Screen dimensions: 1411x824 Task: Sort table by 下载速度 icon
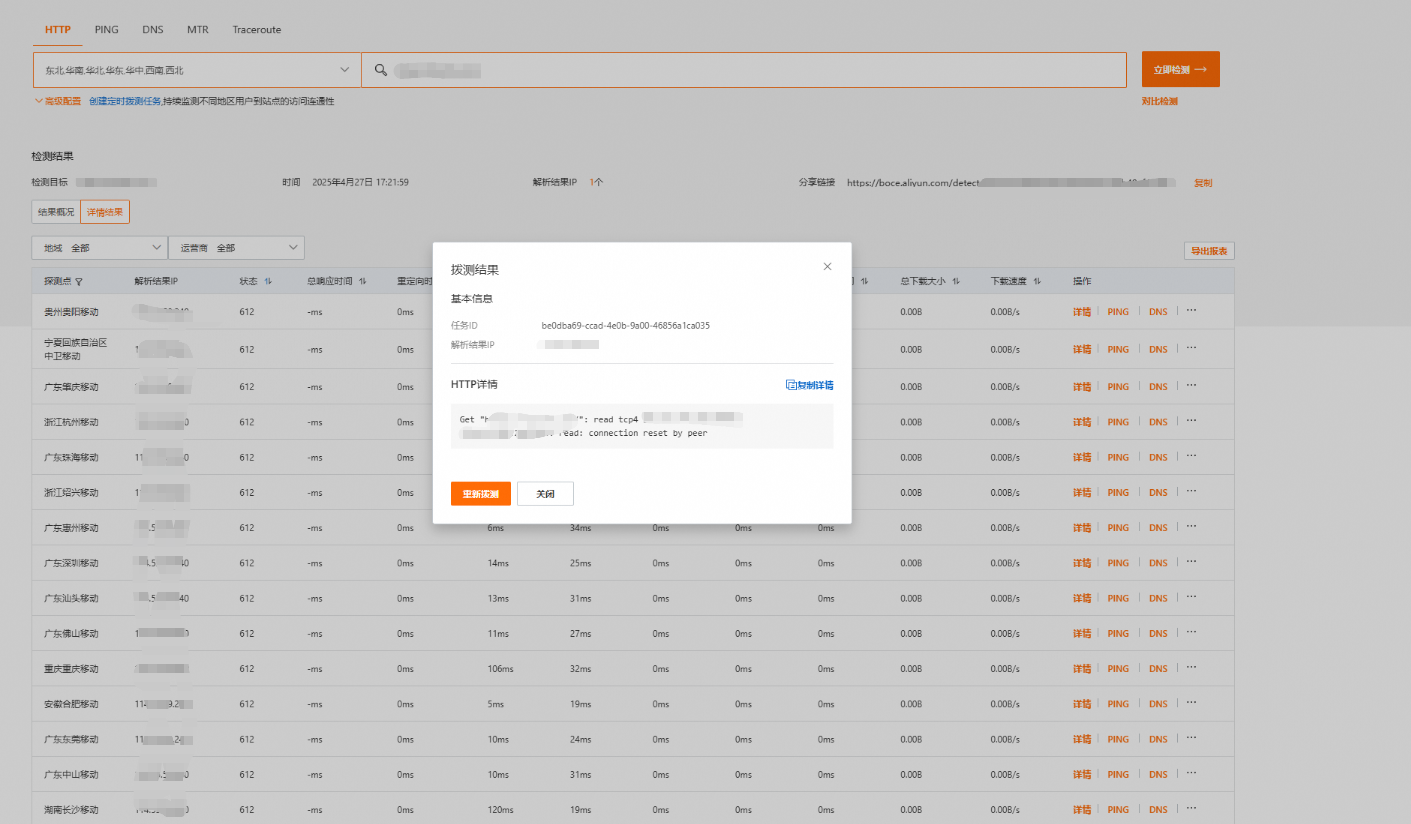(1037, 282)
